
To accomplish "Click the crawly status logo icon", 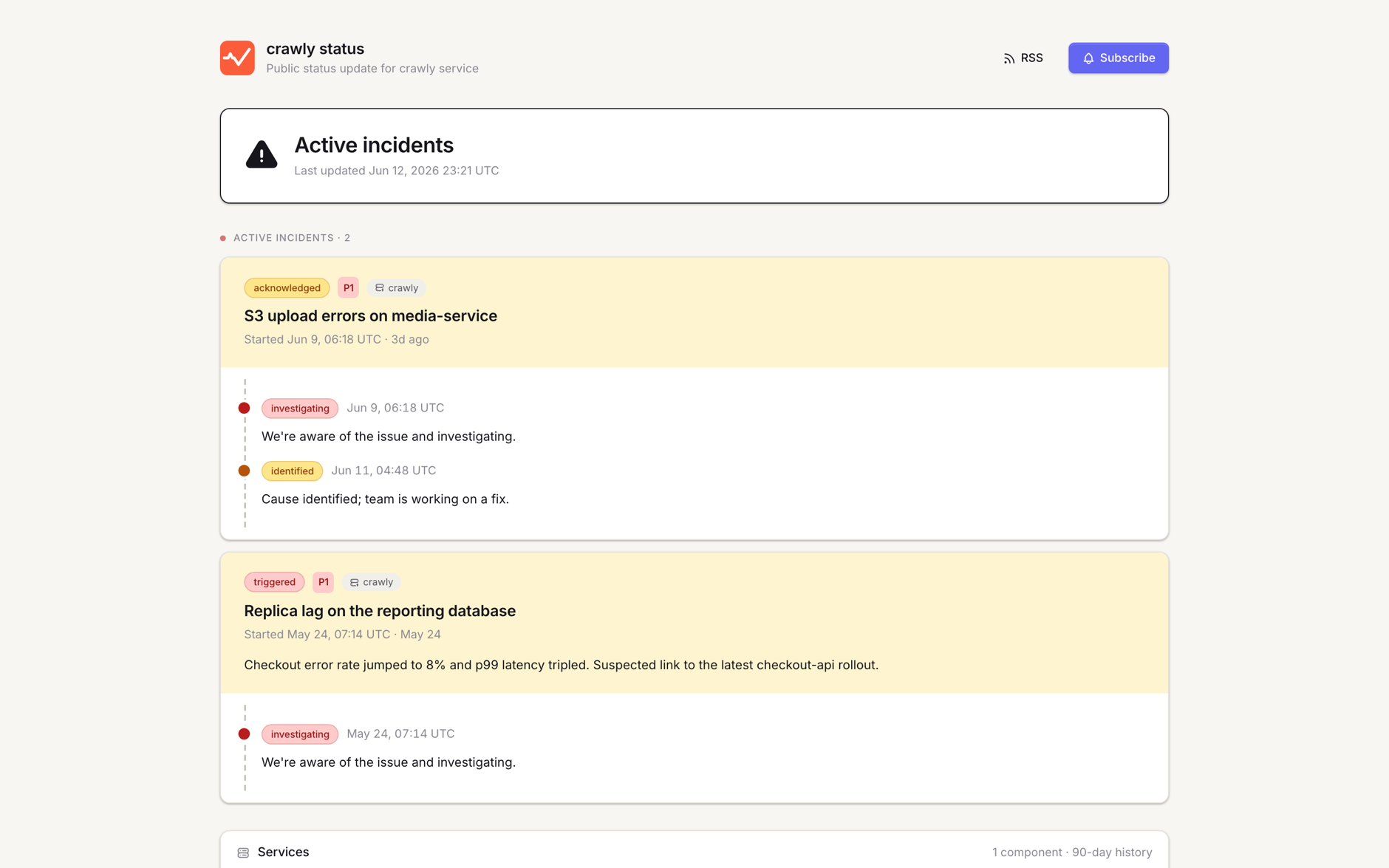I will tap(237, 58).
